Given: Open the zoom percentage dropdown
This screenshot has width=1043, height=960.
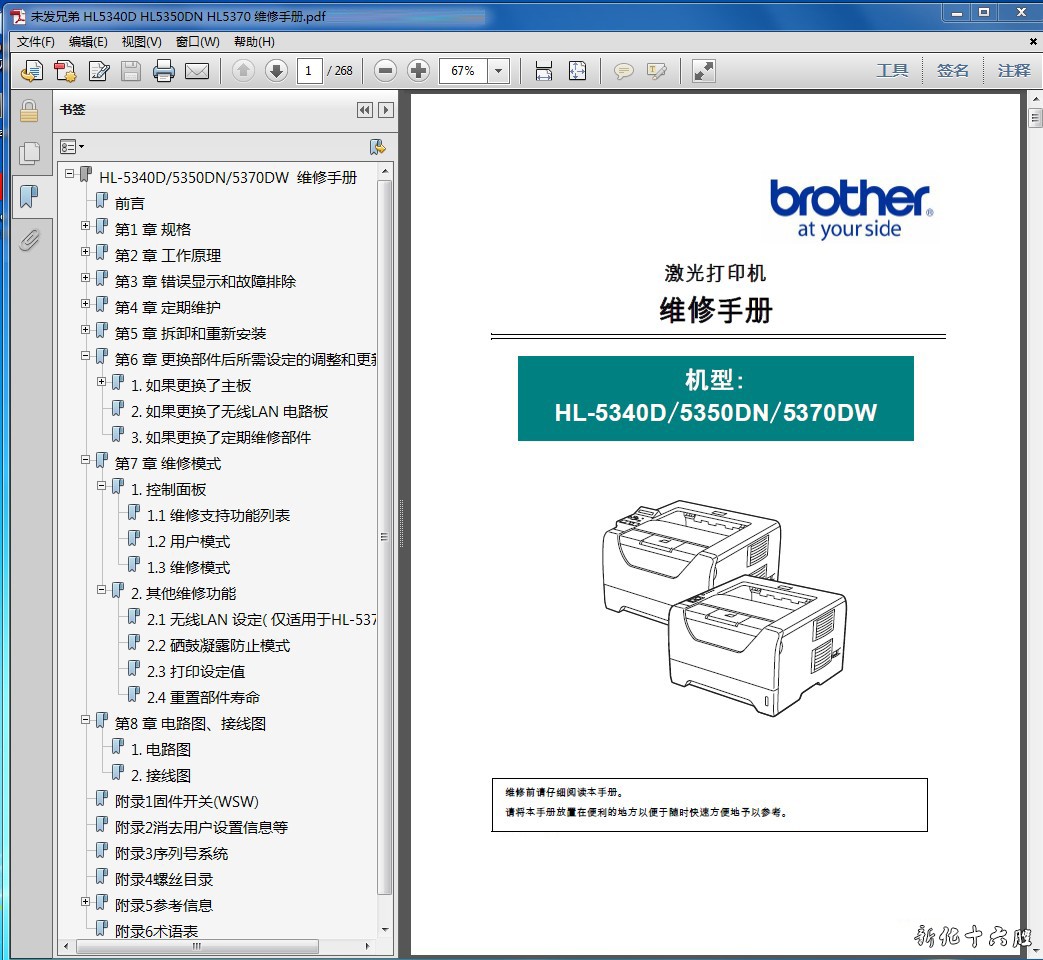Looking at the screenshot, I should tap(499, 71).
